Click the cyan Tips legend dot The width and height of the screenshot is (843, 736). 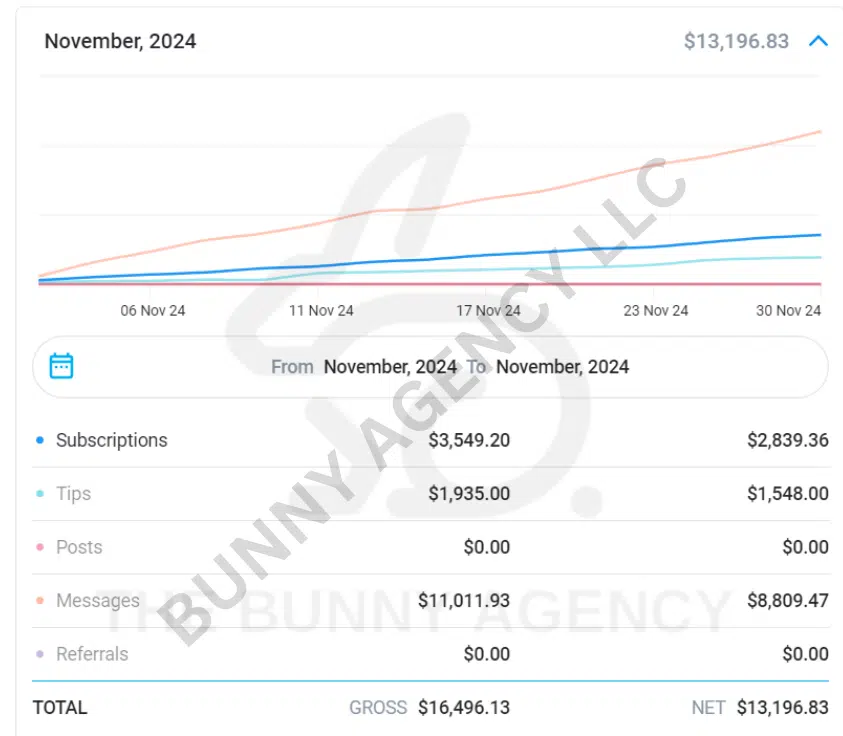(39, 494)
